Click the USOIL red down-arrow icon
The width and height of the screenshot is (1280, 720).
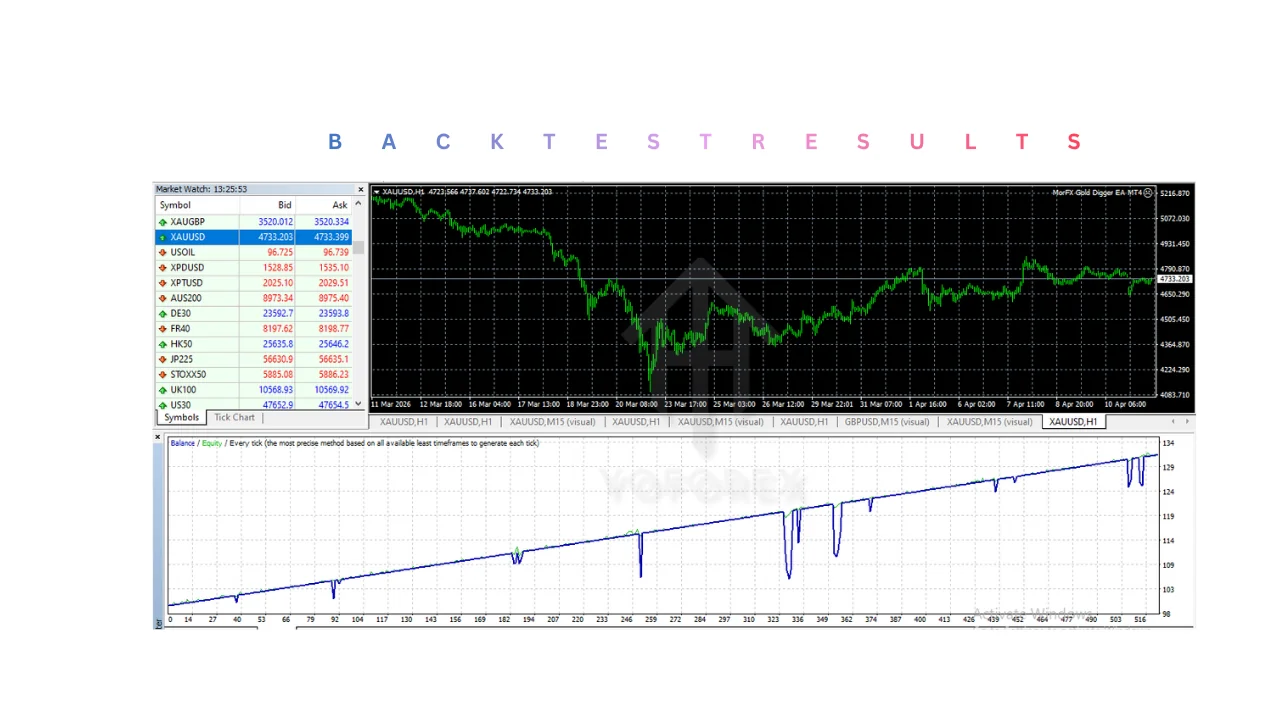pyautogui.click(x=163, y=253)
